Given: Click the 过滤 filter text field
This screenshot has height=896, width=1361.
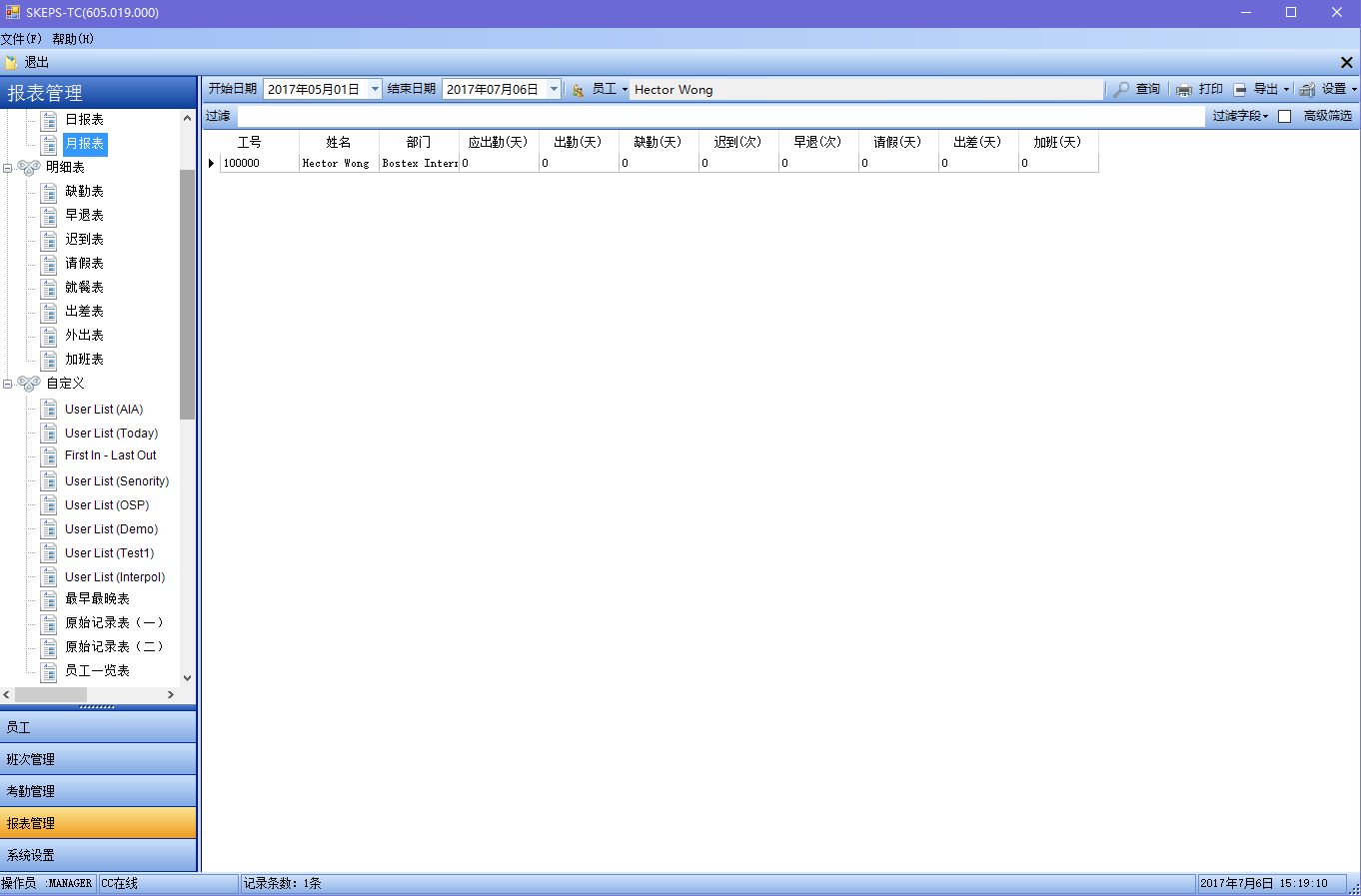Looking at the screenshot, I should (719, 117).
